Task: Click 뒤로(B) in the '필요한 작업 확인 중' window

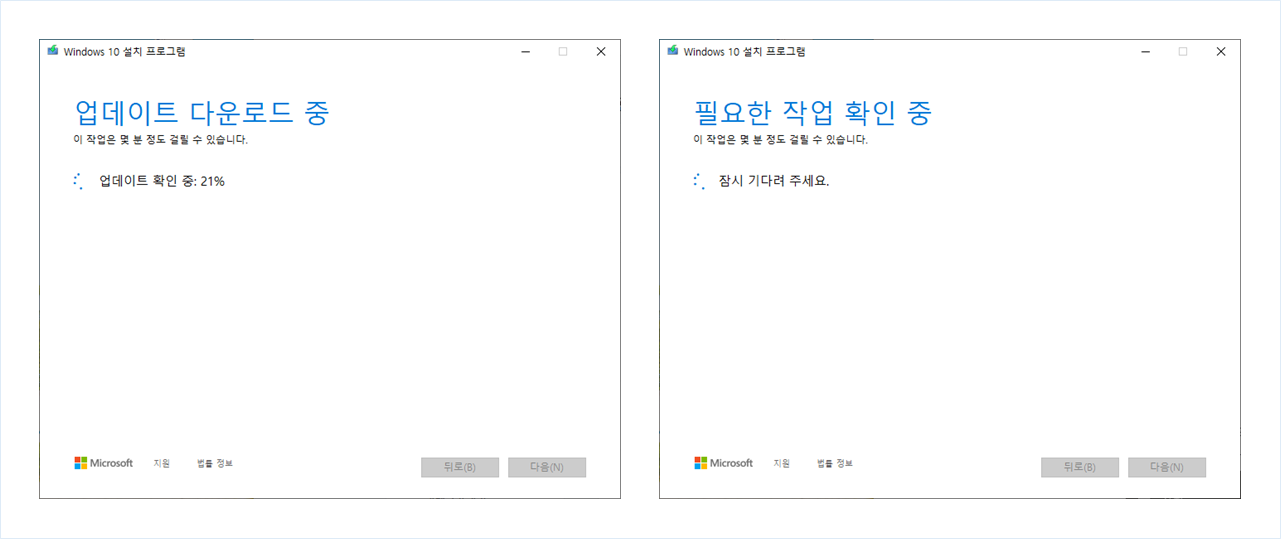Action: 1080,467
